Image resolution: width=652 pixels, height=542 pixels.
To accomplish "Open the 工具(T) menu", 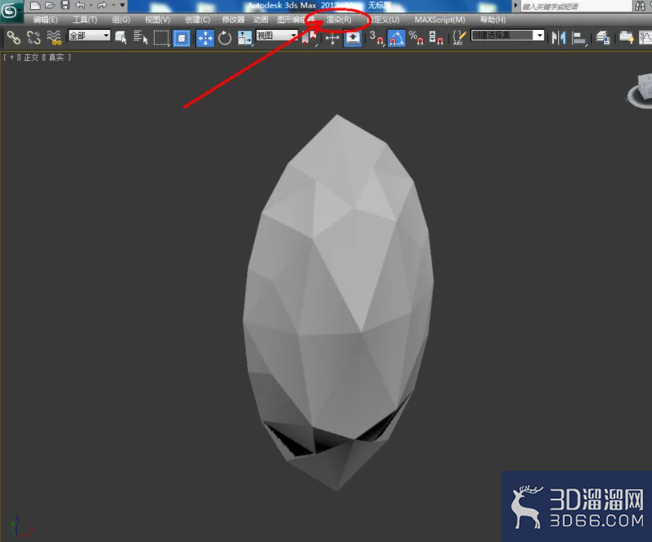I will point(85,20).
